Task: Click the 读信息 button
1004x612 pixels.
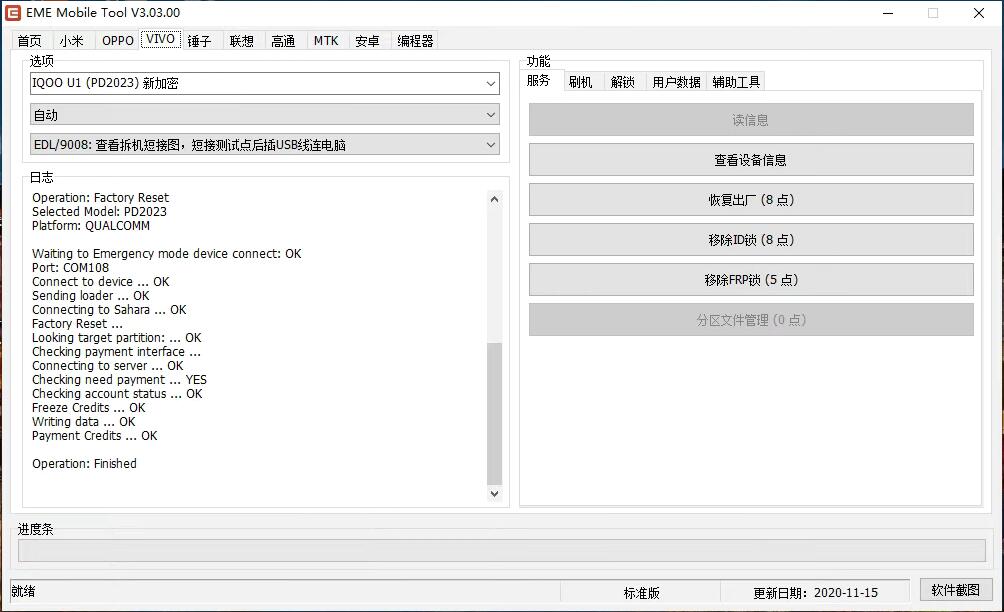Action: pyautogui.click(x=751, y=120)
